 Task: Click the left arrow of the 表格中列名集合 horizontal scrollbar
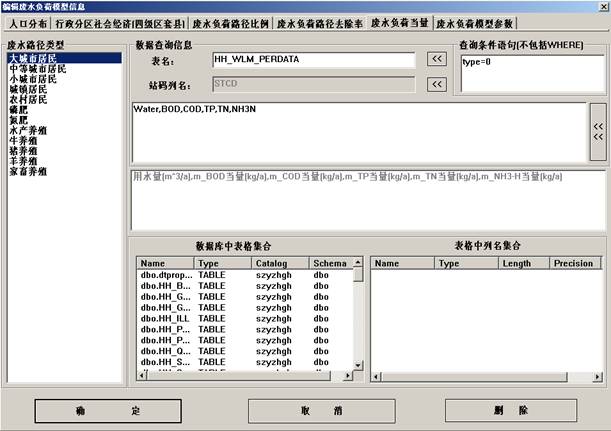[377, 377]
